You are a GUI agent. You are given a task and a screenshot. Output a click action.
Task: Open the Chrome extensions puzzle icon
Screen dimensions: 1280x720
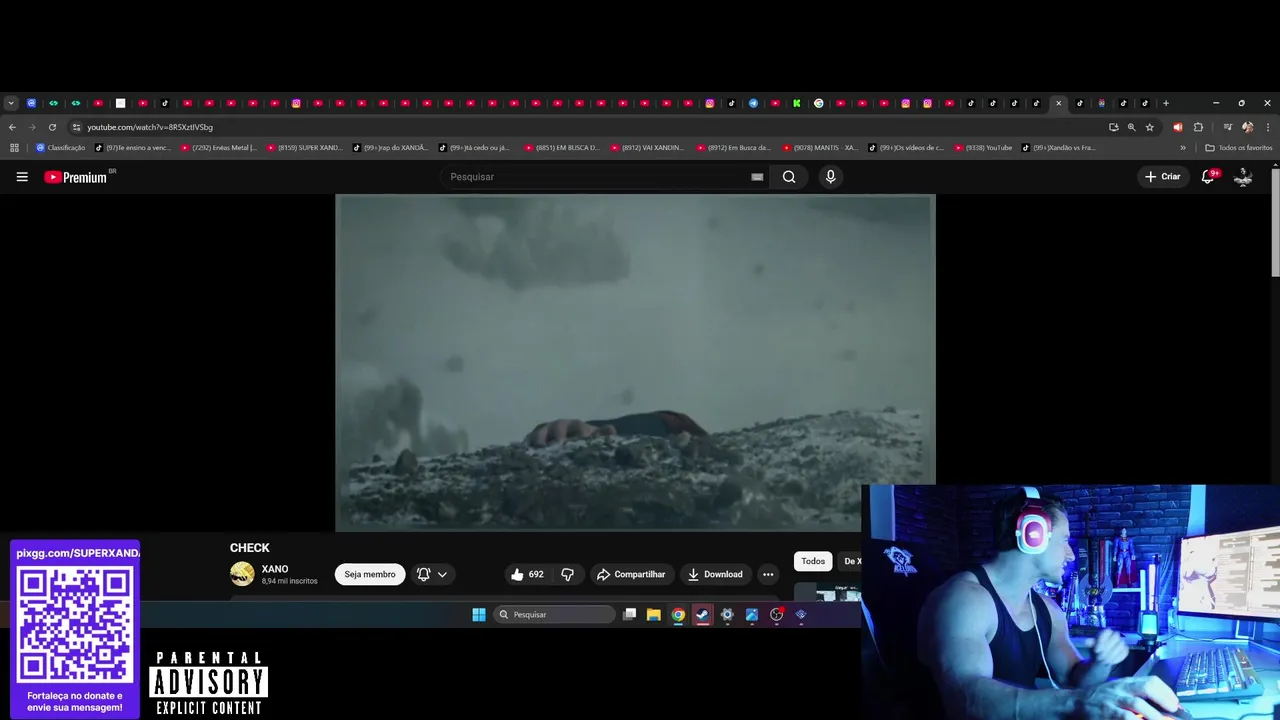coord(1198,127)
